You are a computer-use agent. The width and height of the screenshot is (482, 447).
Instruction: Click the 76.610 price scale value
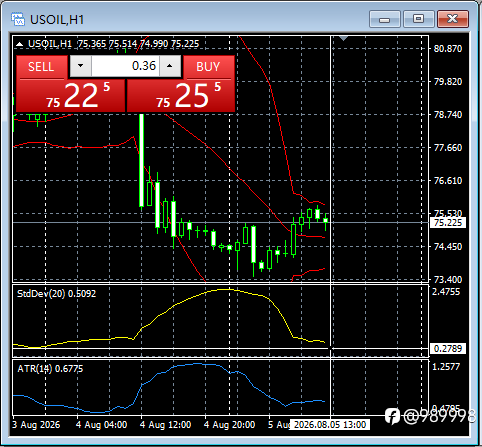click(x=448, y=181)
